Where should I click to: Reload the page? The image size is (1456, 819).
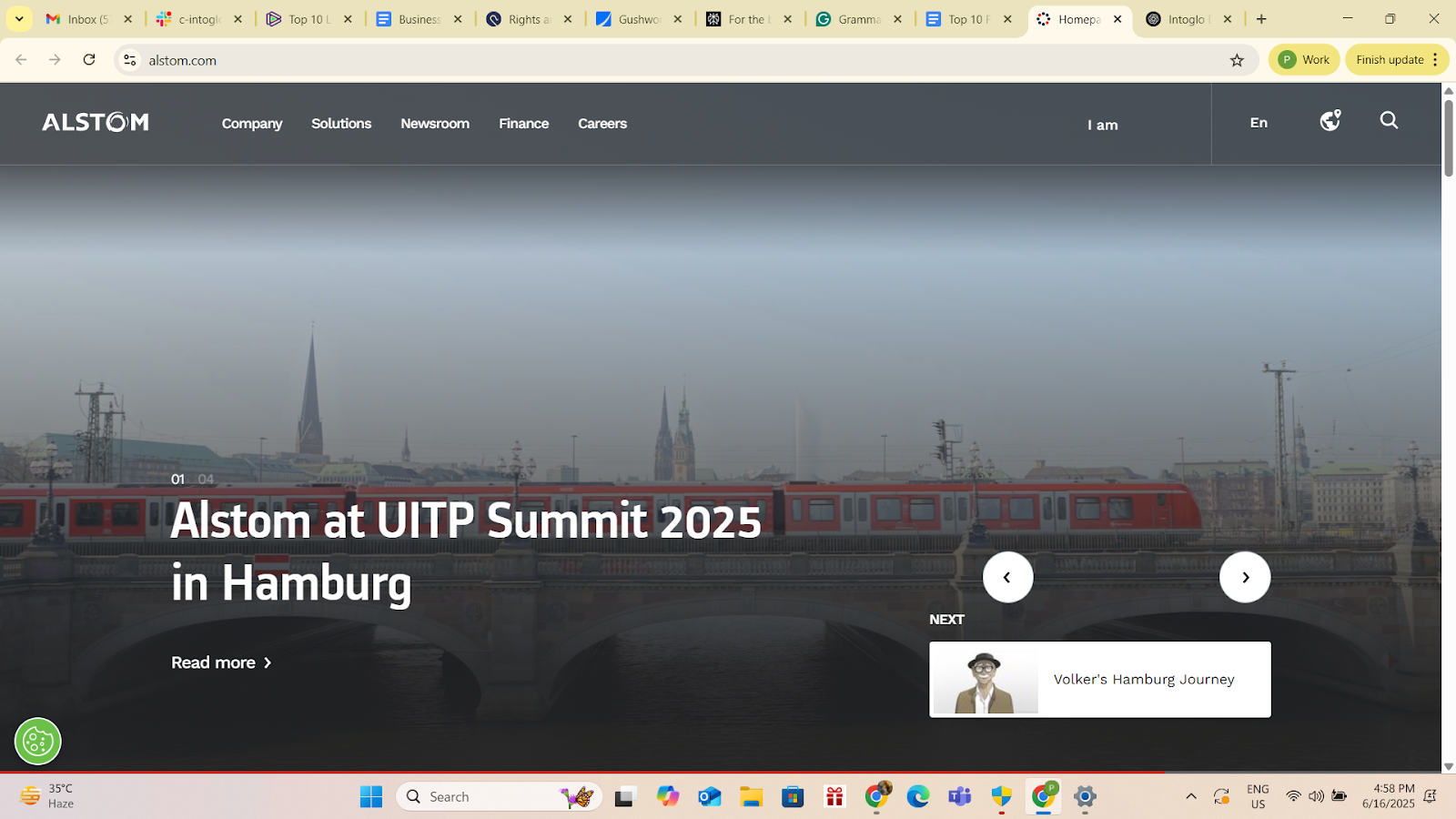pyautogui.click(x=89, y=60)
